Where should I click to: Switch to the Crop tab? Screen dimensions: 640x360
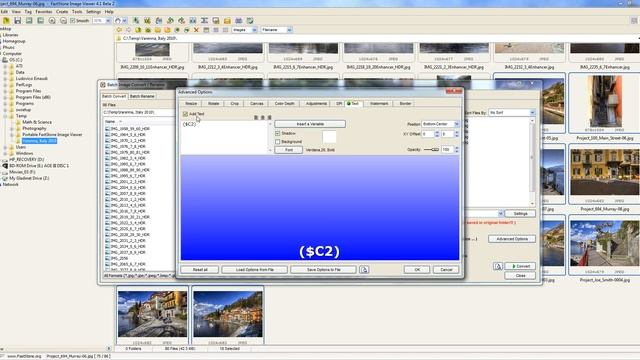(234, 104)
